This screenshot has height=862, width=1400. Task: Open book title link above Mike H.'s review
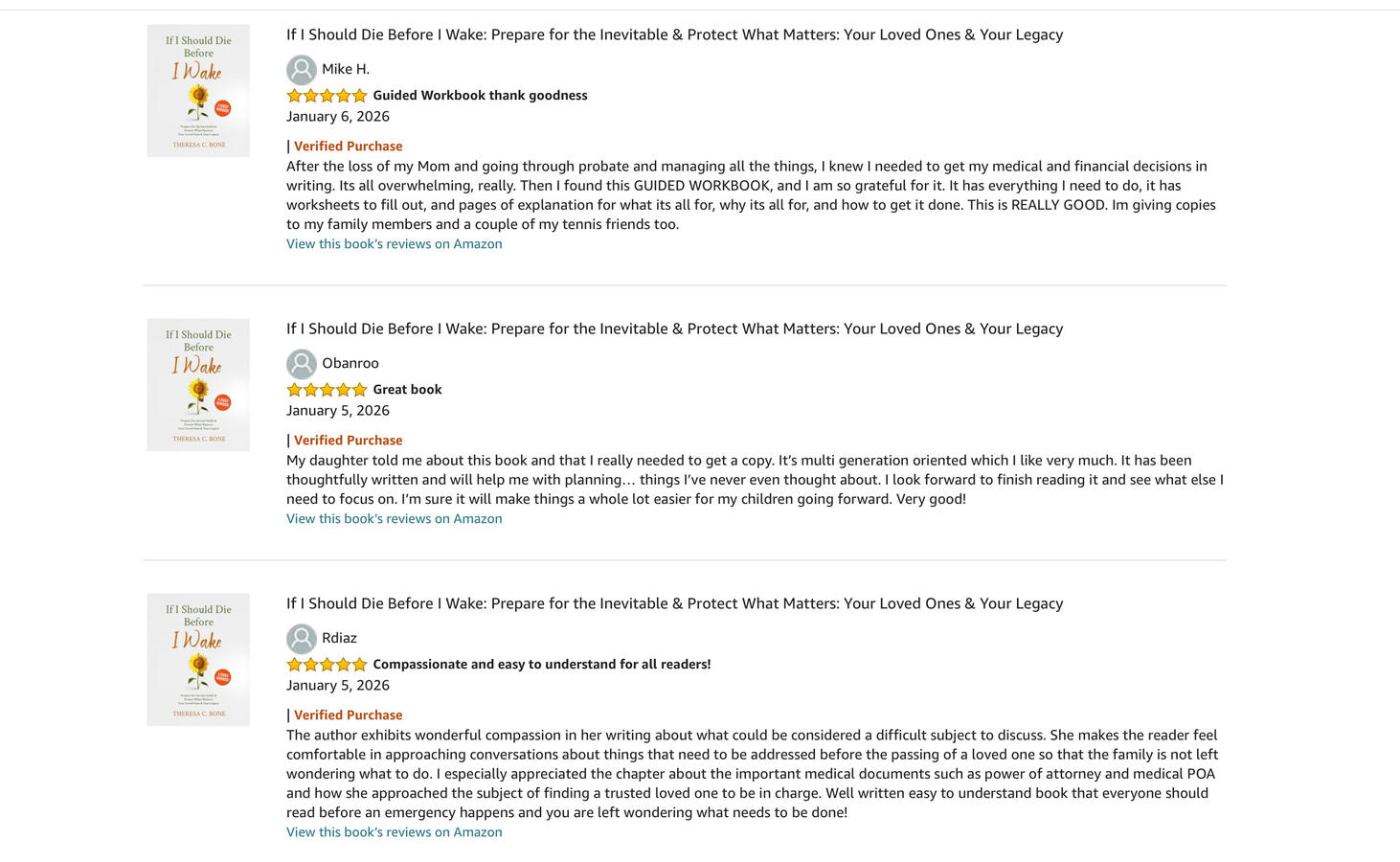tap(674, 34)
